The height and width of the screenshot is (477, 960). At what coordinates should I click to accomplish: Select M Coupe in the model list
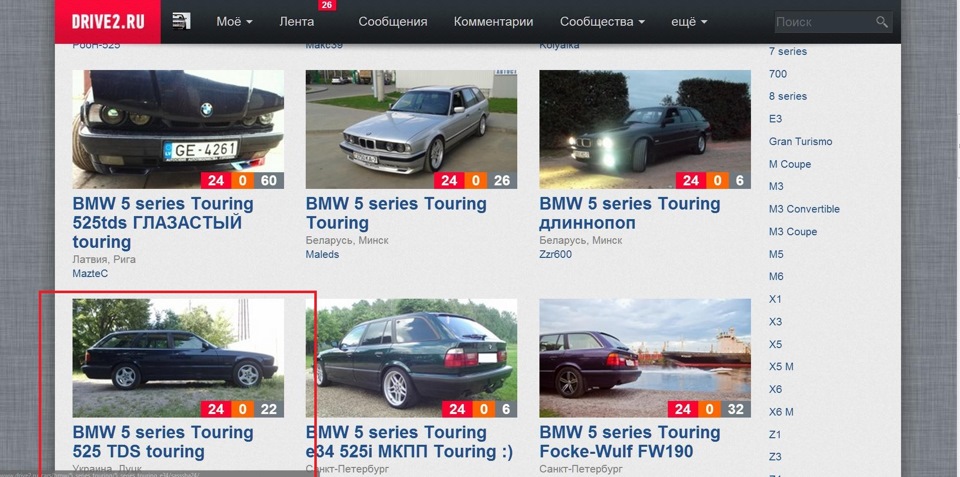[x=790, y=164]
